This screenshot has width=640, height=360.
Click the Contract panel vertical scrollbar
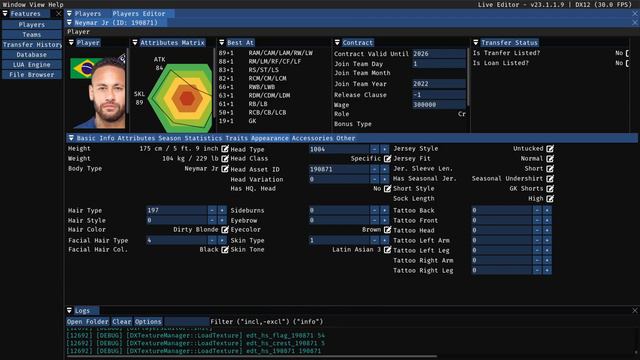(468, 78)
